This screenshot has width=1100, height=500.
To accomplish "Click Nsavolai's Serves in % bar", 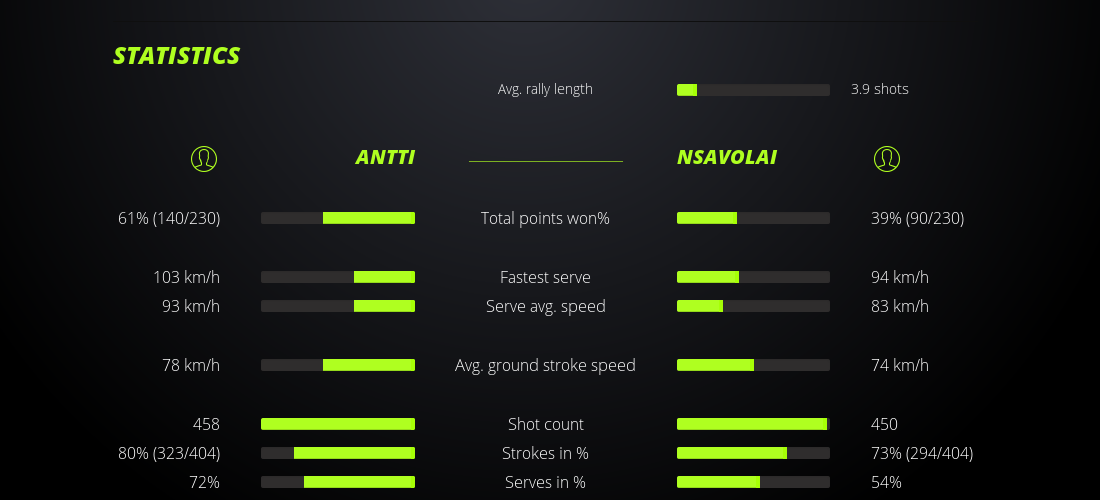I will (753, 482).
